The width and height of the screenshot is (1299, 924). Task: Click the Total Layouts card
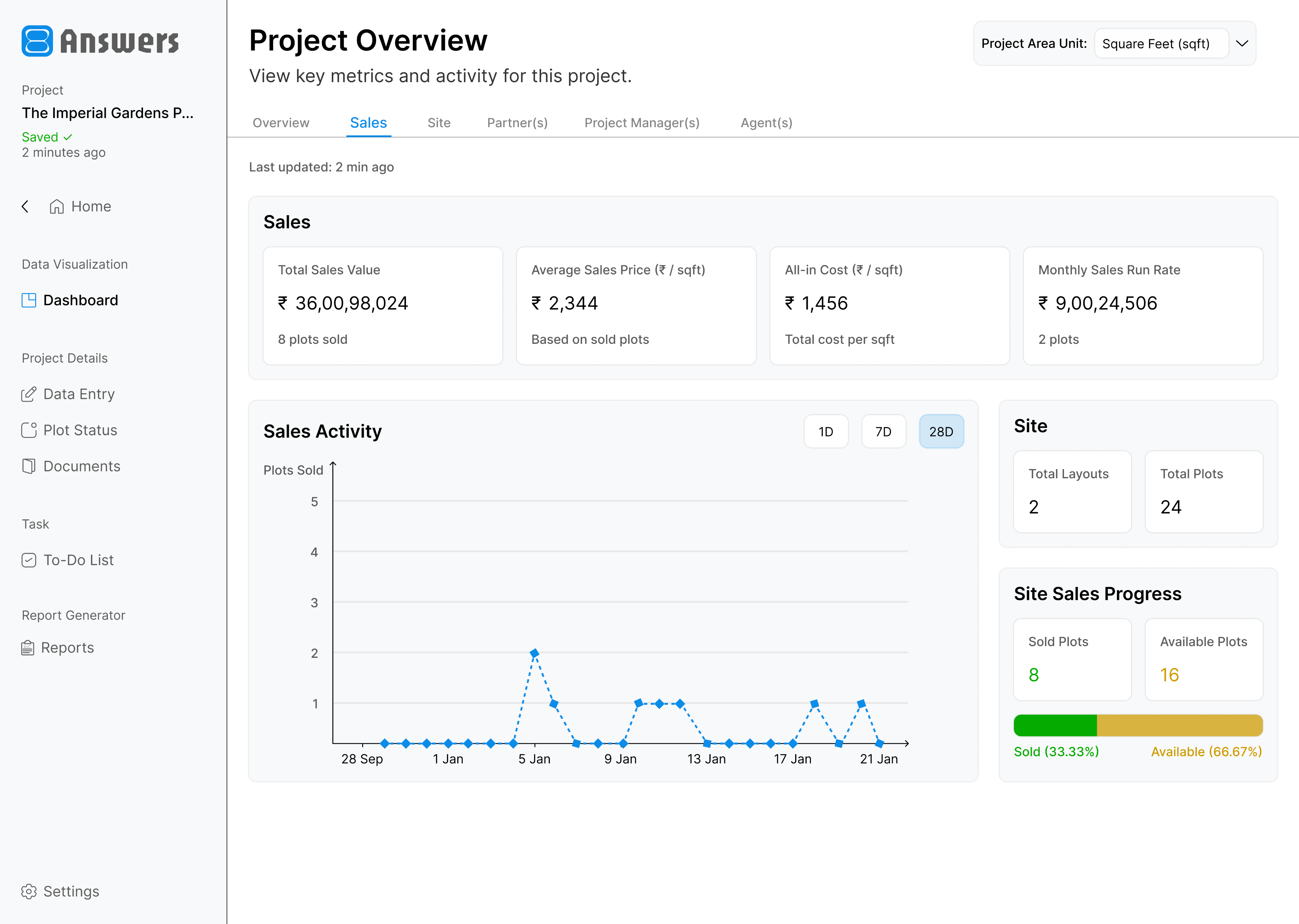(x=1073, y=492)
